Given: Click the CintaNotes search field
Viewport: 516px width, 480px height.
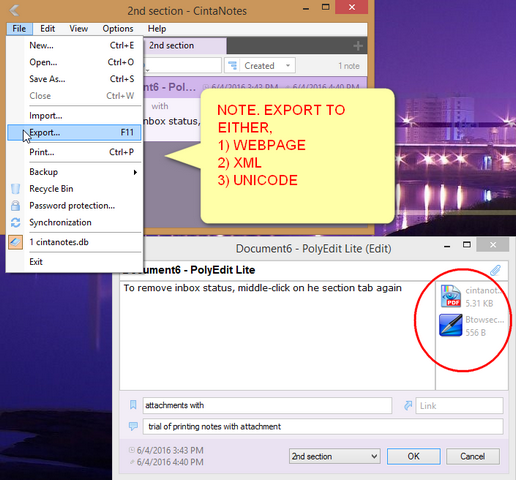Looking at the screenshot, I should pos(182,65).
